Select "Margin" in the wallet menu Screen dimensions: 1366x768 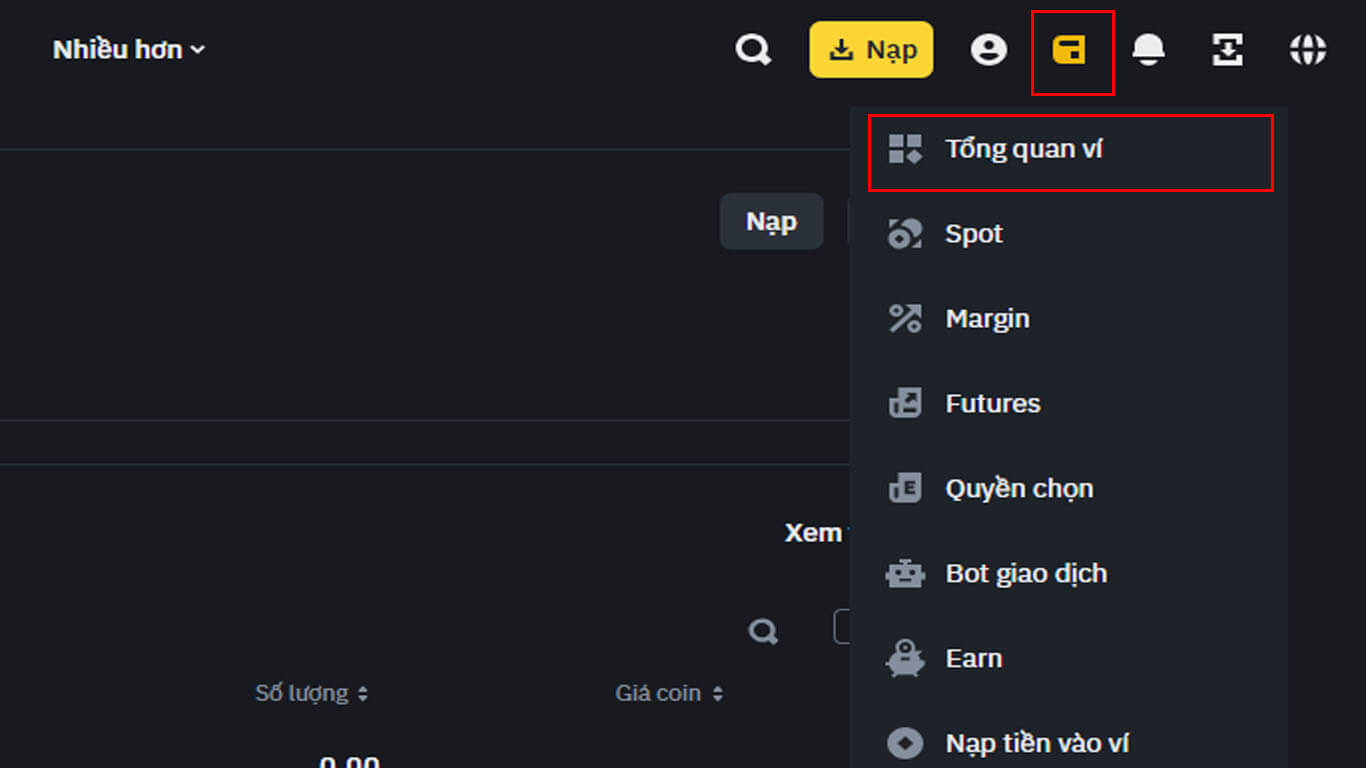click(x=987, y=318)
